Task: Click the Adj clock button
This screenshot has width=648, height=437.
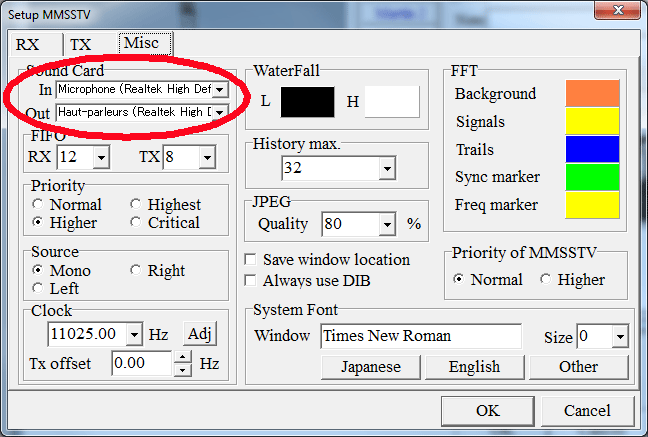Action: click(x=200, y=334)
